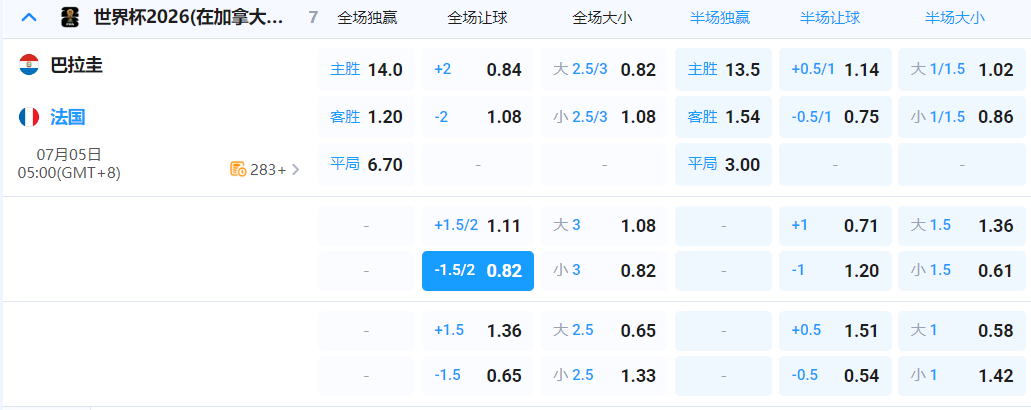Image resolution: width=1031 pixels, height=410 pixels.
Task: Click 全场让球 column header
Action: 477,18
